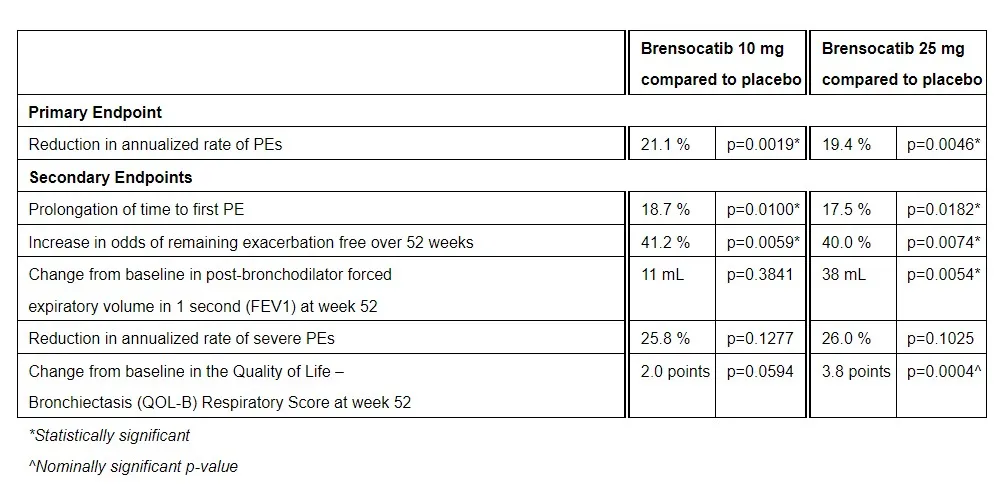Click the Brensocatib 25 mg column header

coord(901,64)
